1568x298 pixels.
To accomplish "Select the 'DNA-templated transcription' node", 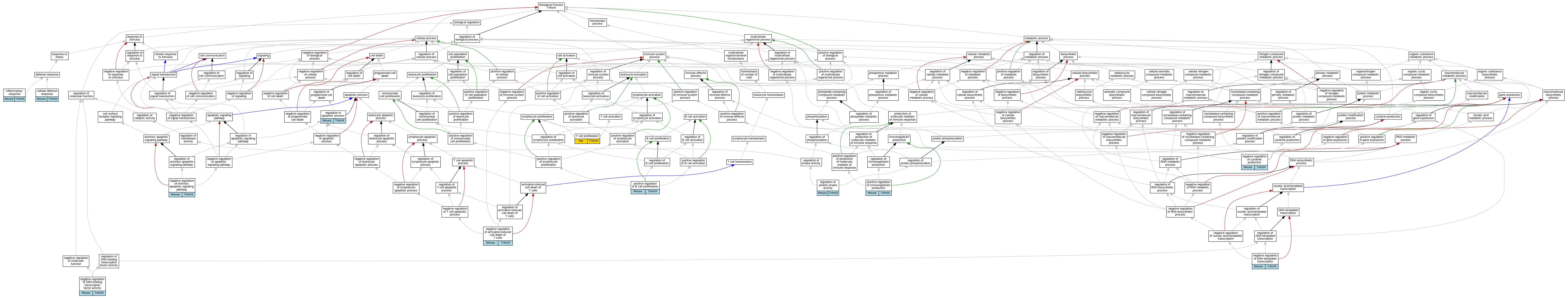I will (1288, 212).
